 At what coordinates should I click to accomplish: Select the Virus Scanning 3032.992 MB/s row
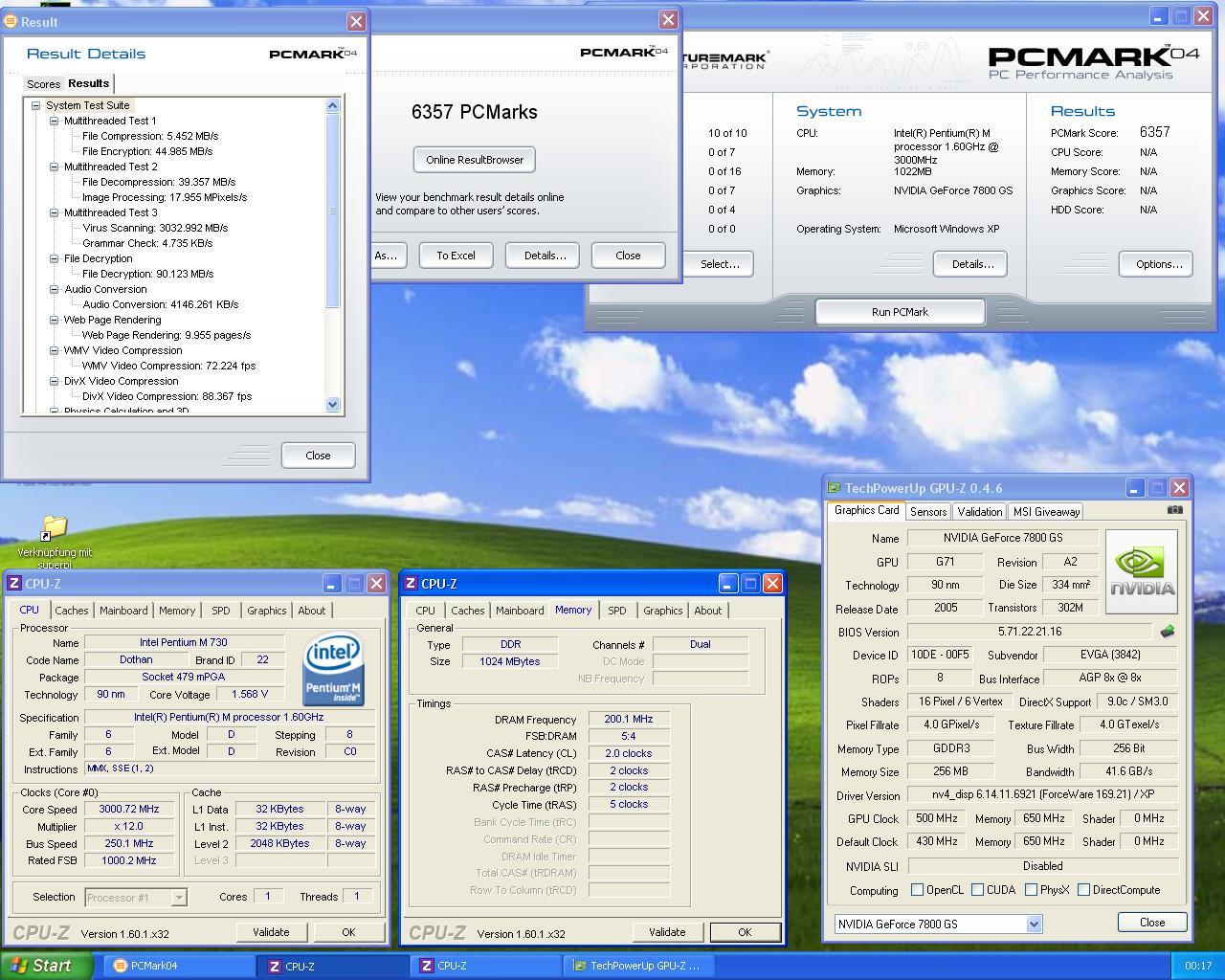[155, 228]
